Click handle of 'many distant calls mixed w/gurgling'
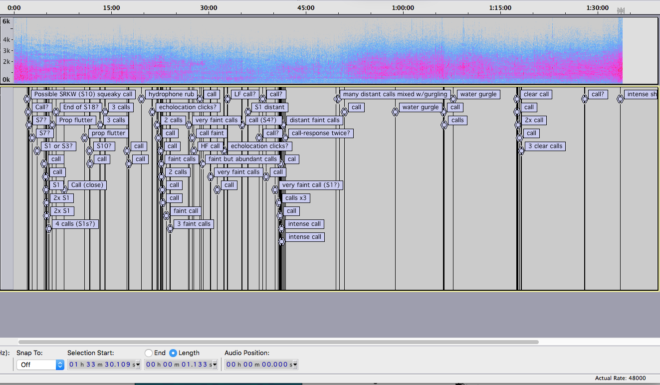Image resolution: width=660 pixels, height=385 pixels. click(337, 99)
